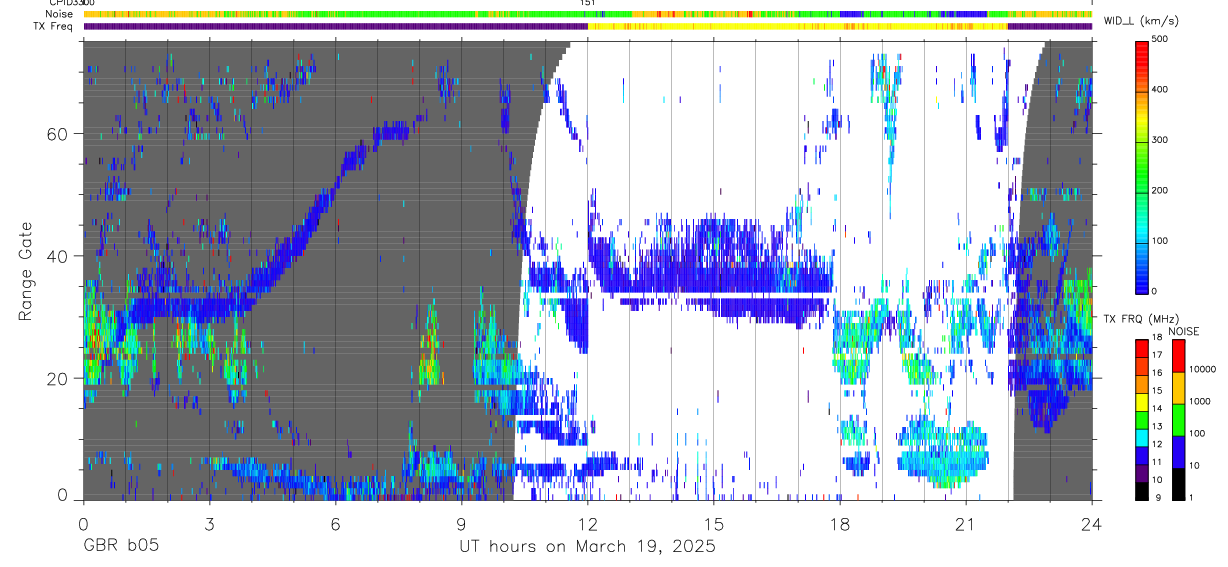Click the 'GBR b05' radar beam label
This screenshot has width=1228, height=567.
(120, 547)
